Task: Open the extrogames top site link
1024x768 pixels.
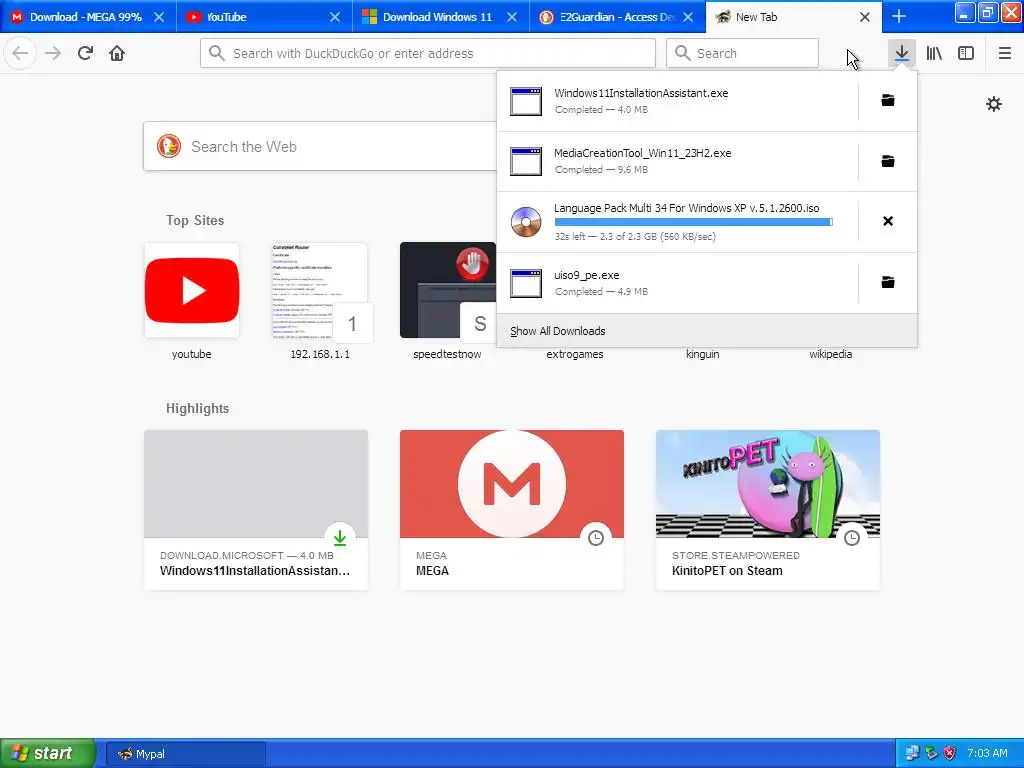Action: point(575,355)
